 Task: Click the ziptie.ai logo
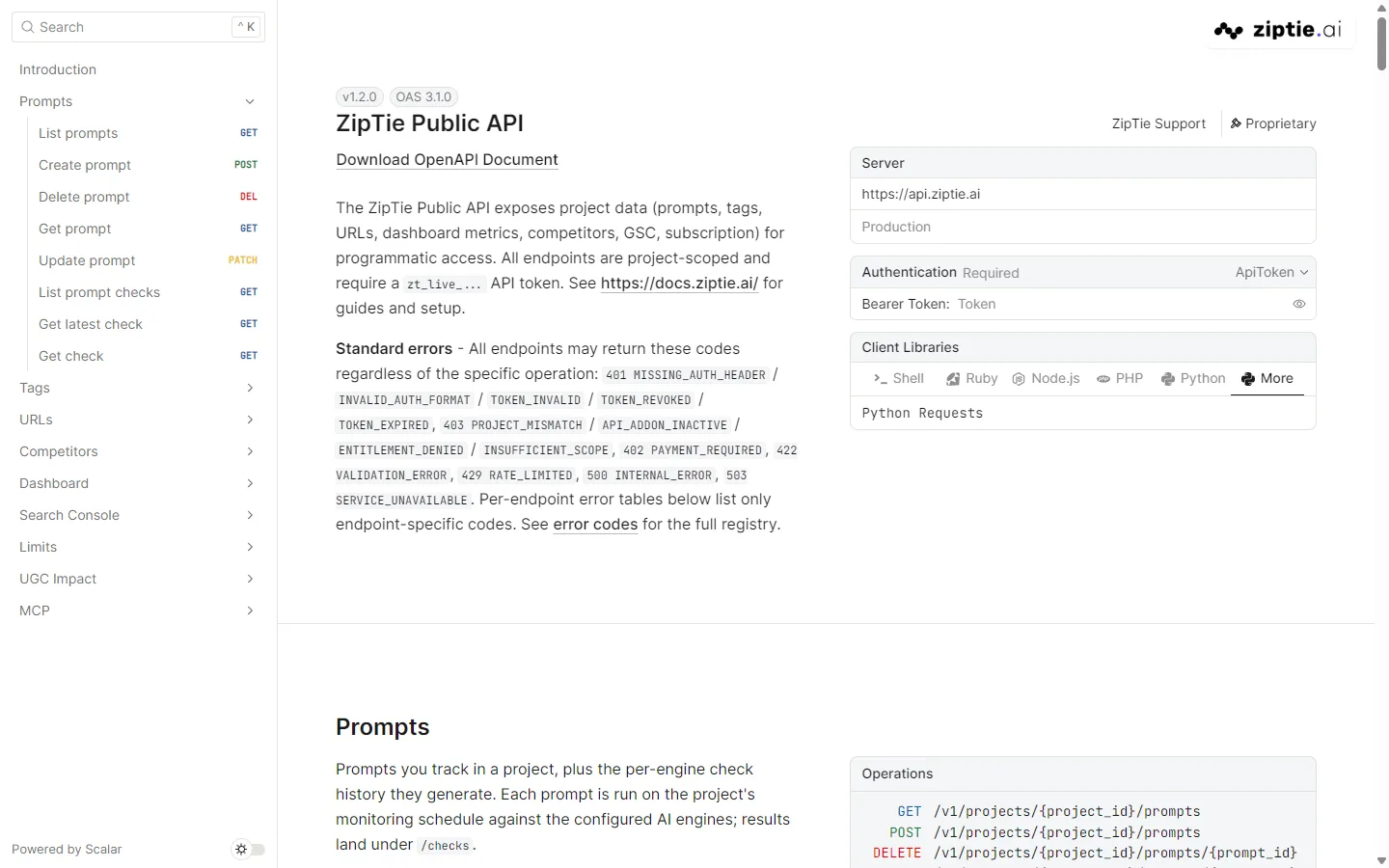click(1278, 30)
